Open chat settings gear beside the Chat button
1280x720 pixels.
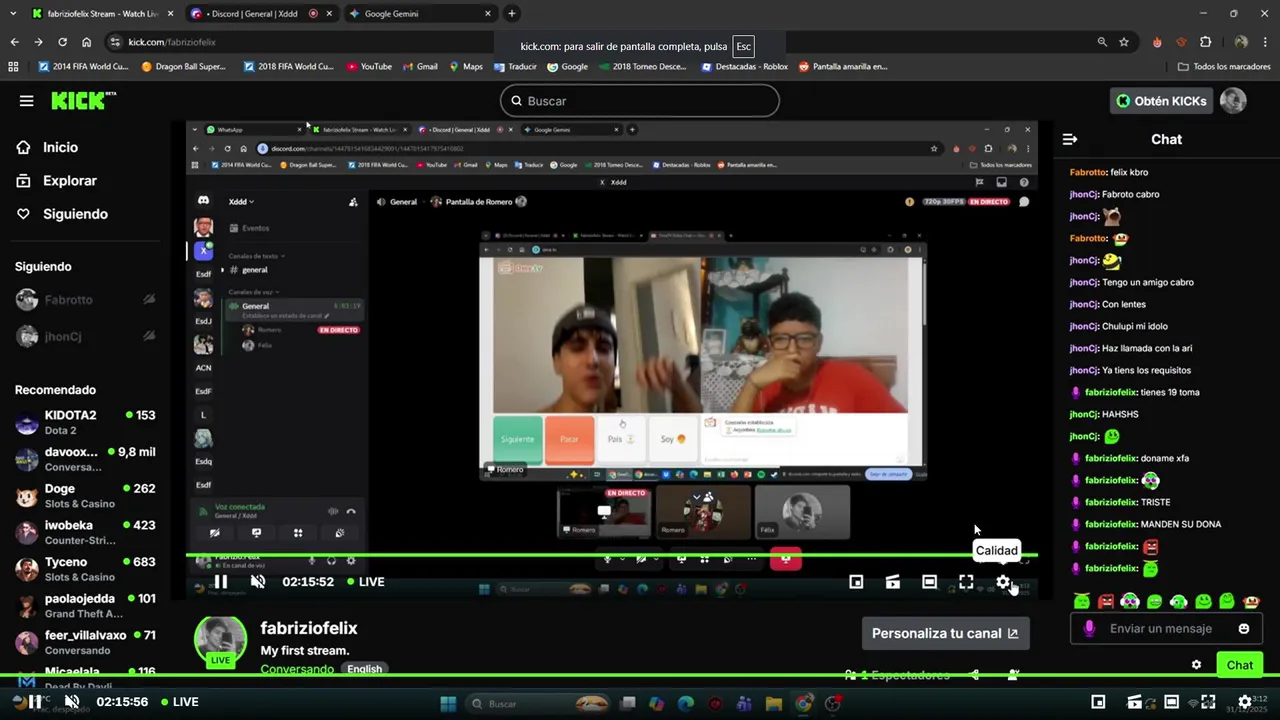[1196, 665]
